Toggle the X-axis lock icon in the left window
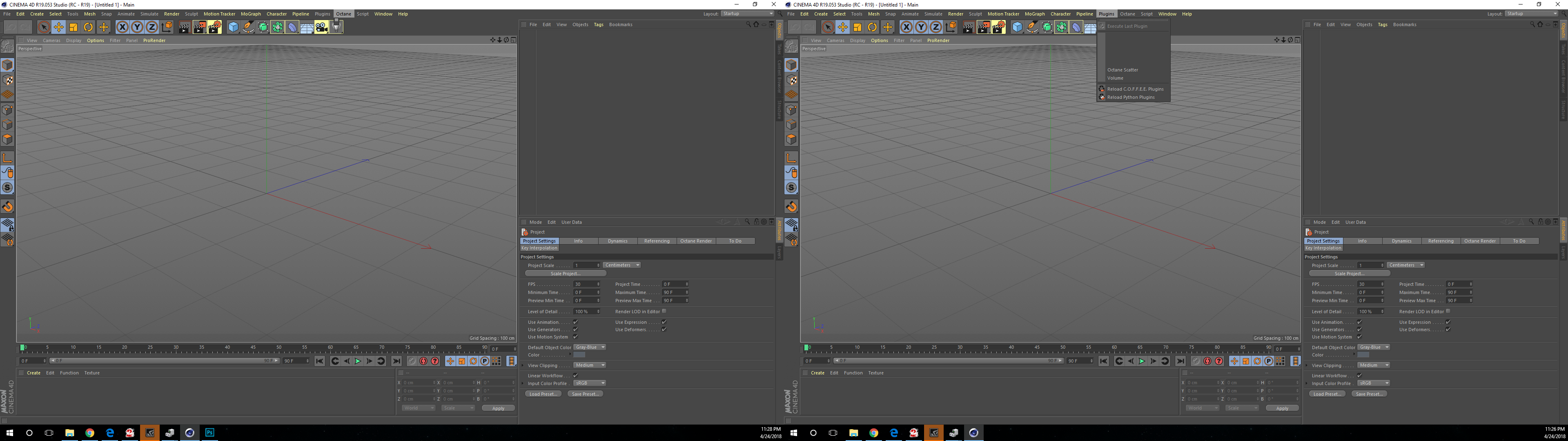This screenshot has width=1568, height=441. point(122,27)
